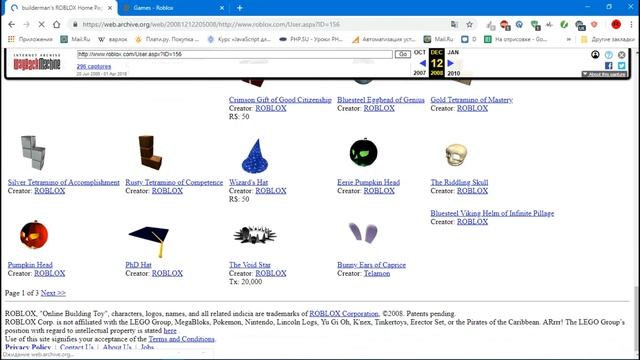The width and height of the screenshot is (640, 360).
Task: Open Wizard's Hat link
Action: click(249, 182)
